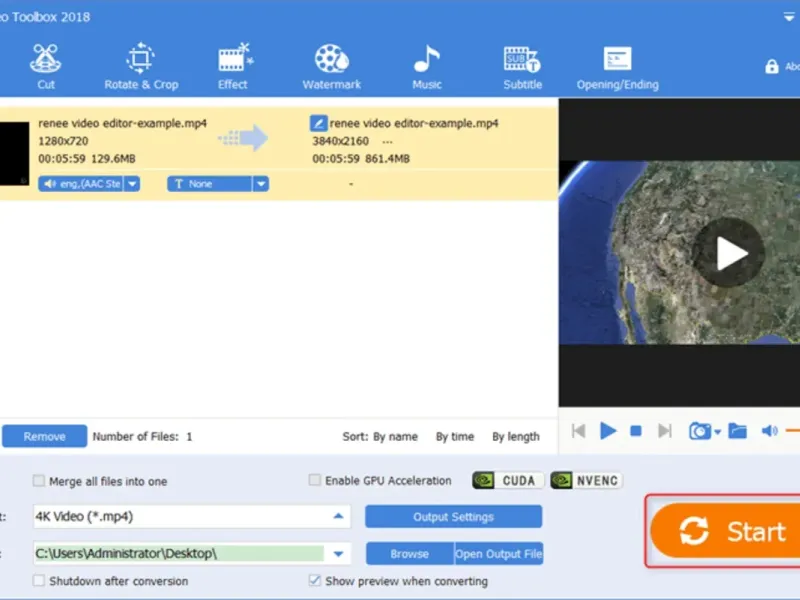
Task: Click the output folder path field
Action: click(x=179, y=554)
